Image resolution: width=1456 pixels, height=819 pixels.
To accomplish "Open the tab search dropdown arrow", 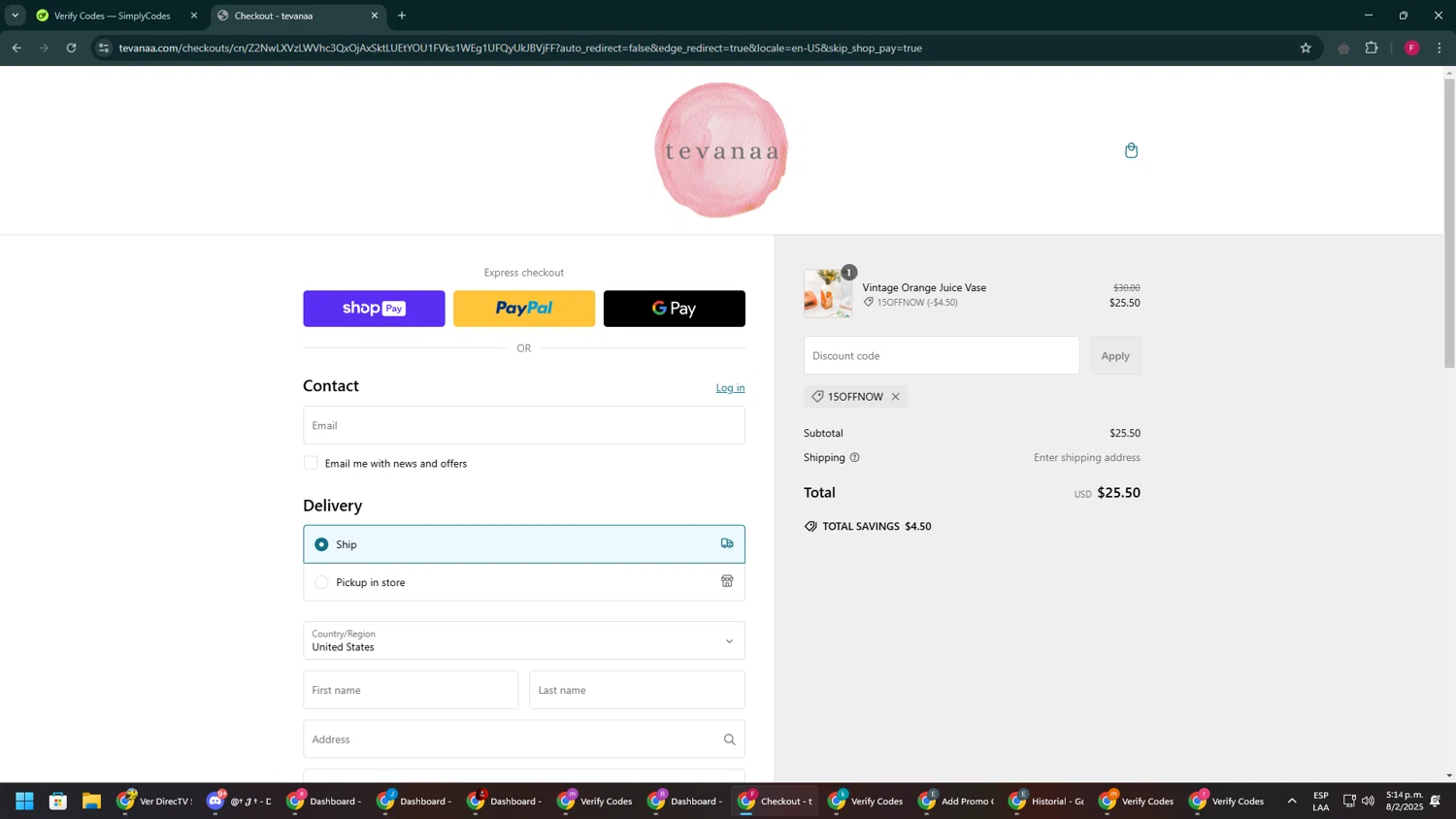I will (x=15, y=16).
